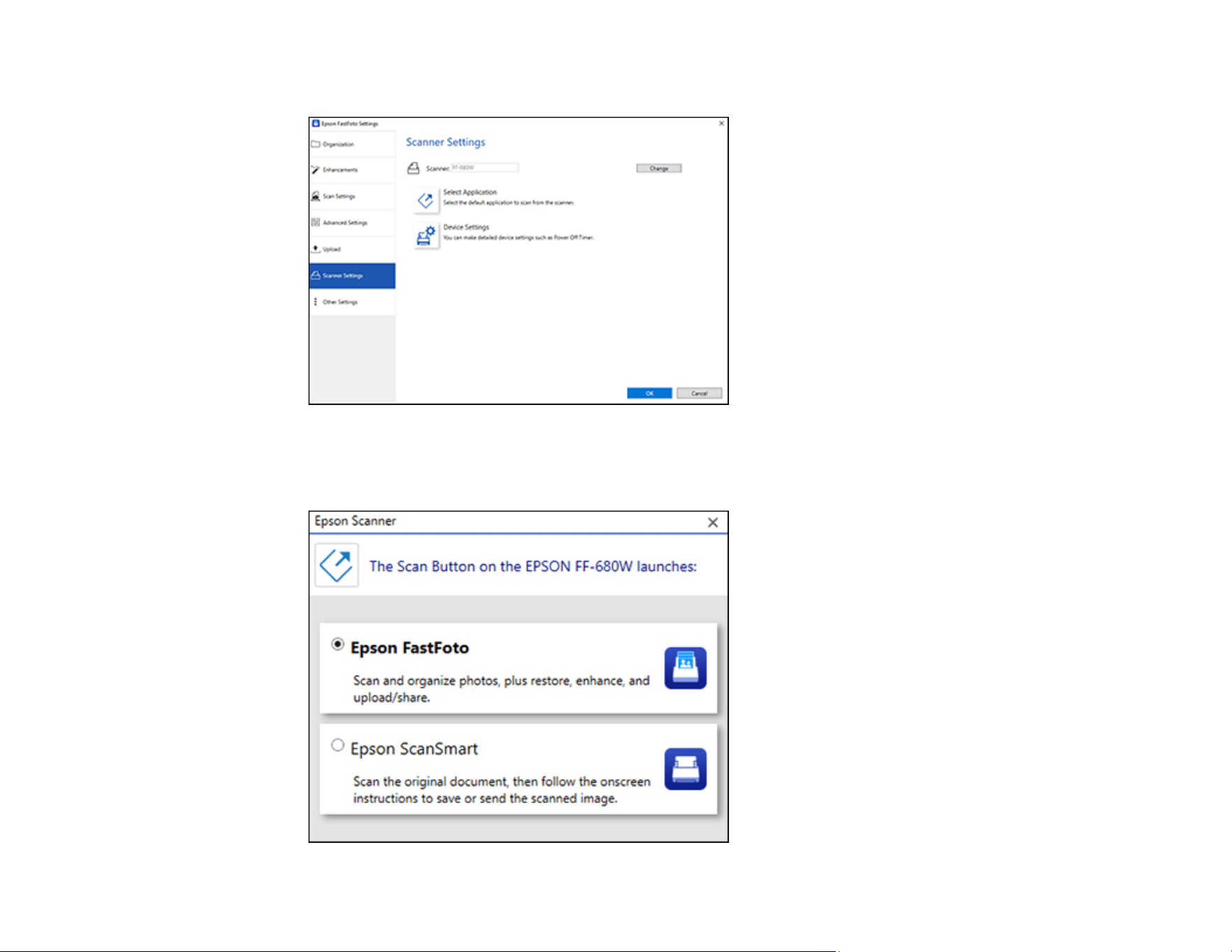Image resolution: width=1232 pixels, height=952 pixels.
Task: Open the Organization tab
Action: (352, 144)
